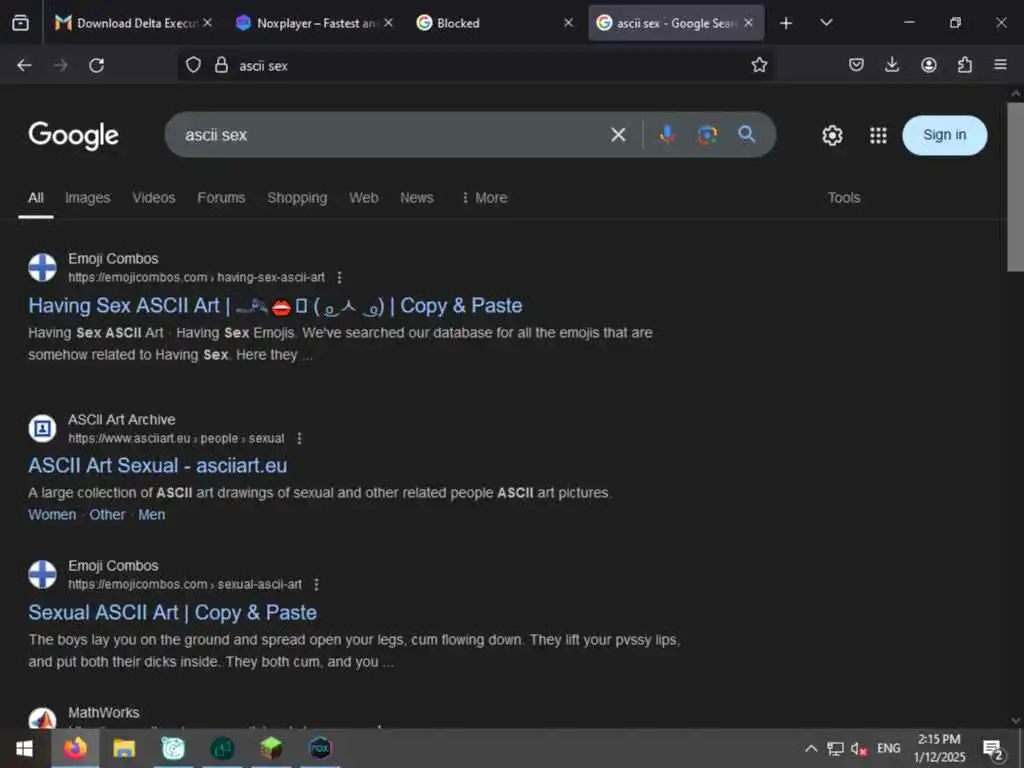Screen dimensions: 1024x768
Task: Expand the More search filters menu
Action: point(484,198)
